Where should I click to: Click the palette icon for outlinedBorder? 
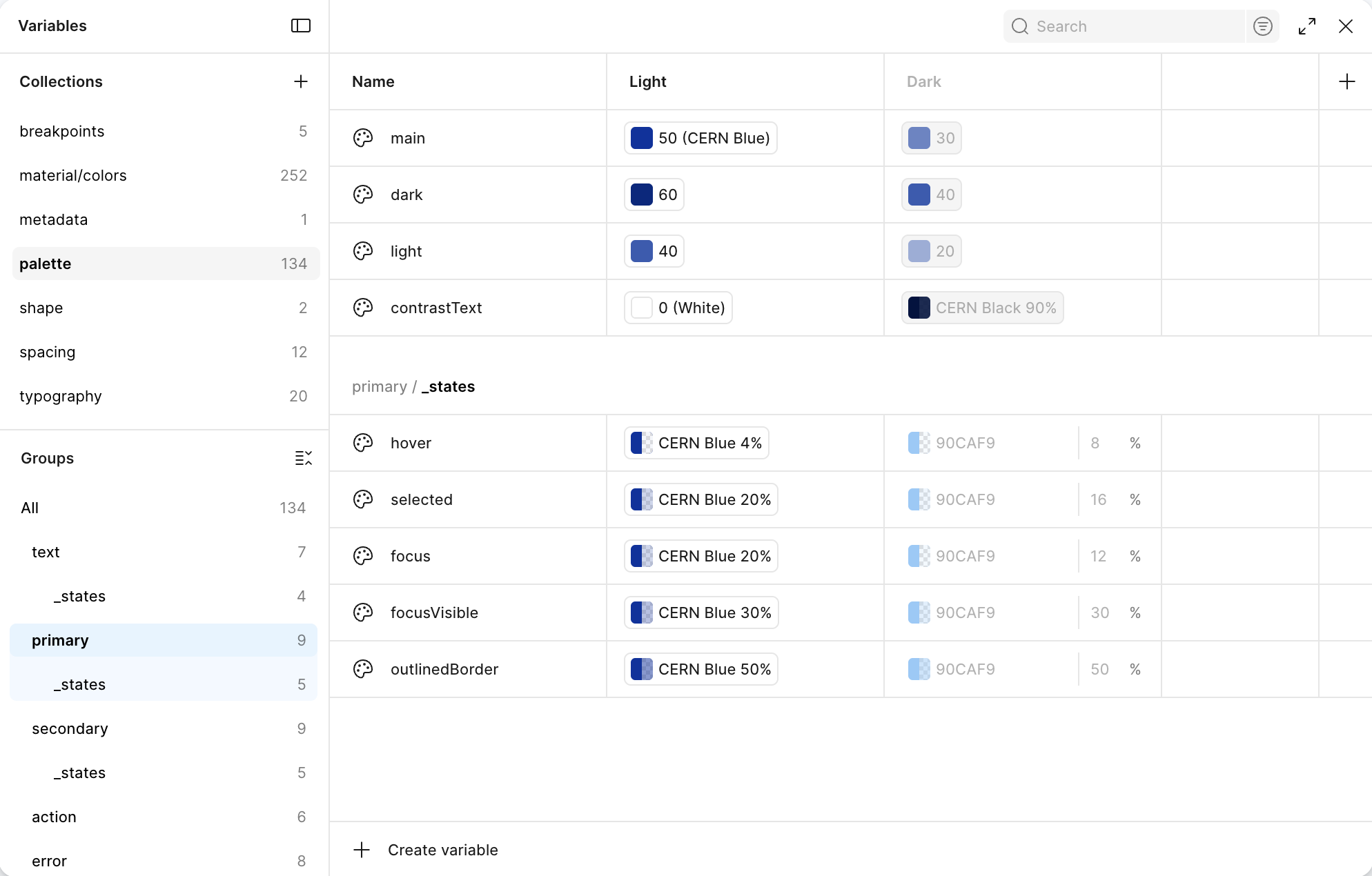pos(363,669)
